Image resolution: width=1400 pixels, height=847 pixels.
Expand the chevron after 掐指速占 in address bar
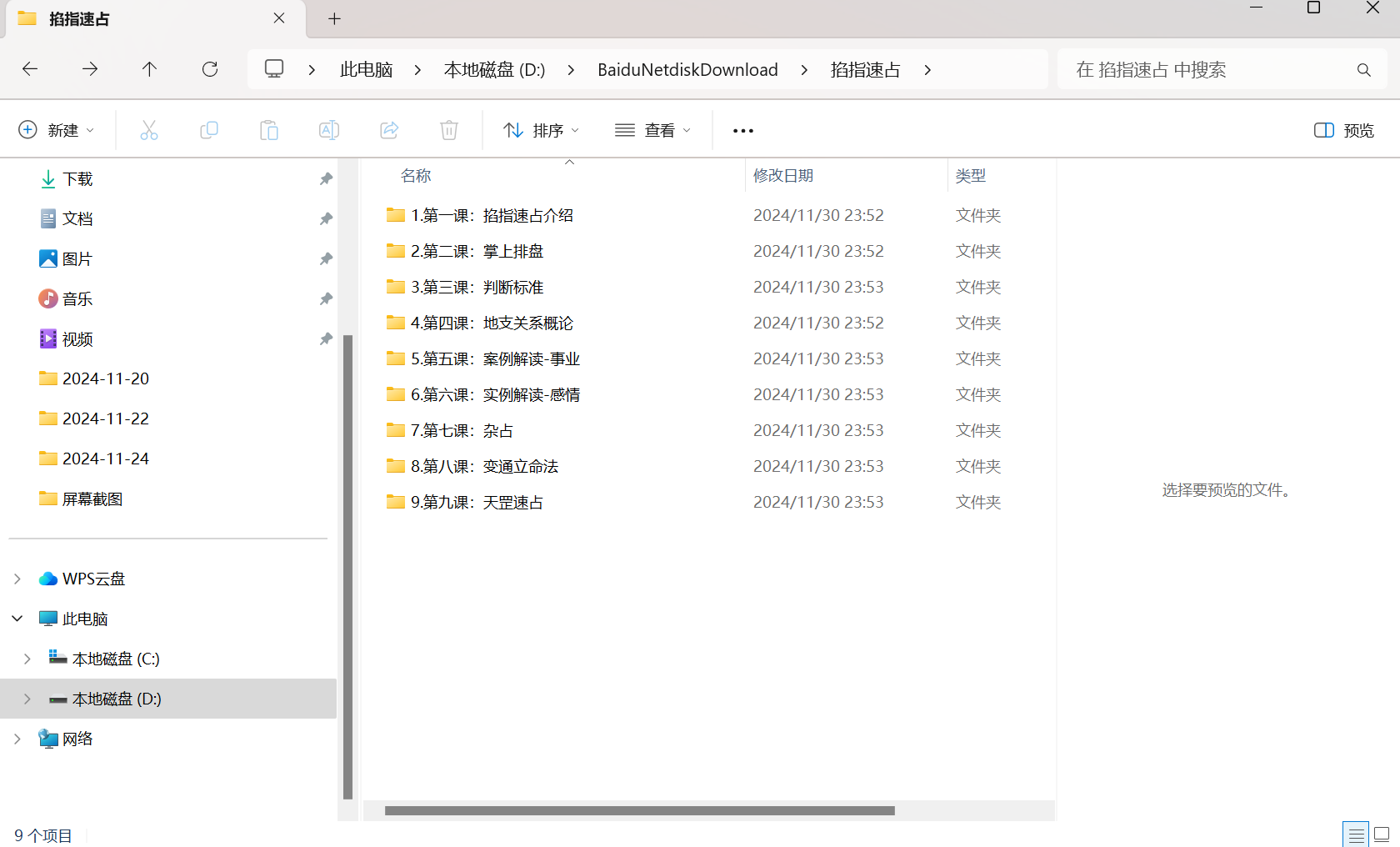pos(927,70)
